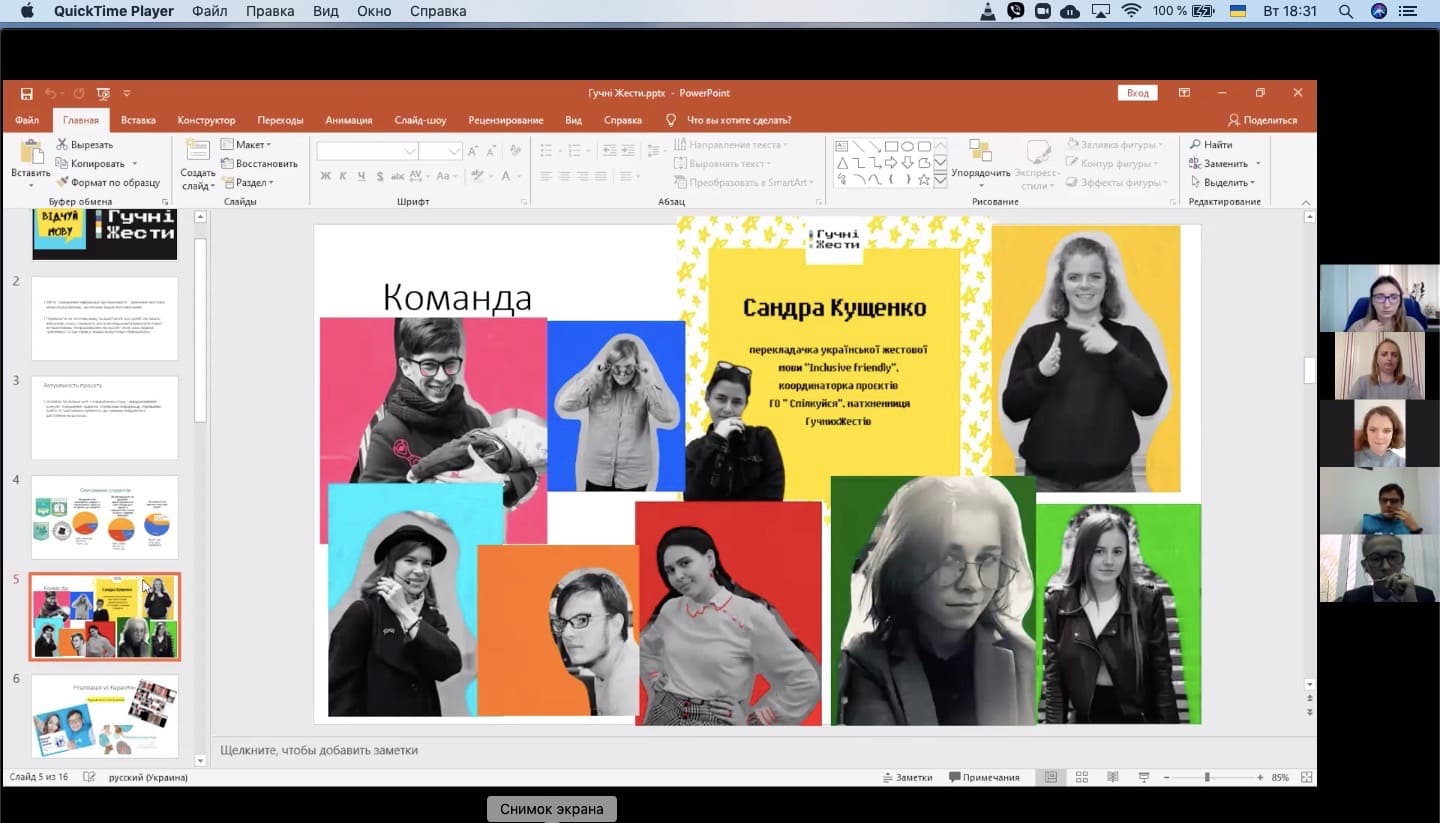Screen dimensions: 1440x823
Task: Toggle normal view button in status bar
Action: 1051,777
